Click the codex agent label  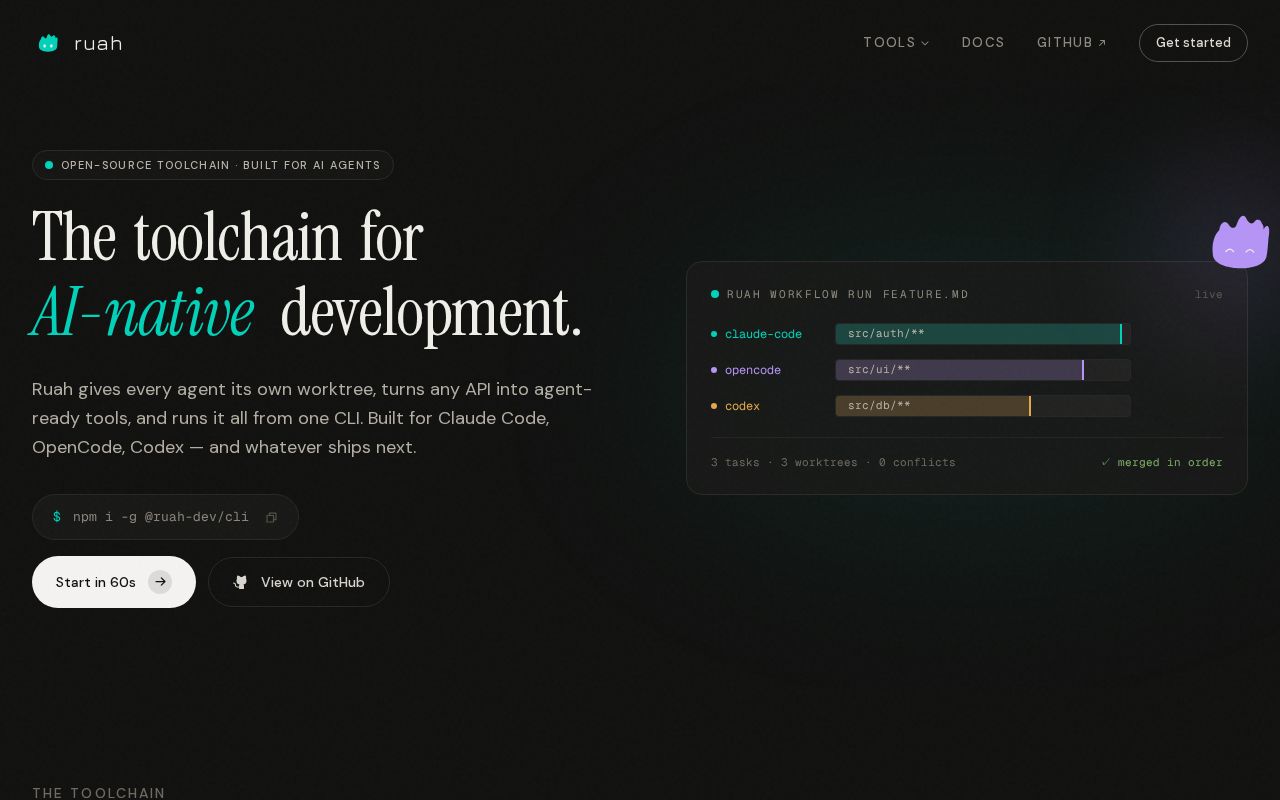coord(742,406)
